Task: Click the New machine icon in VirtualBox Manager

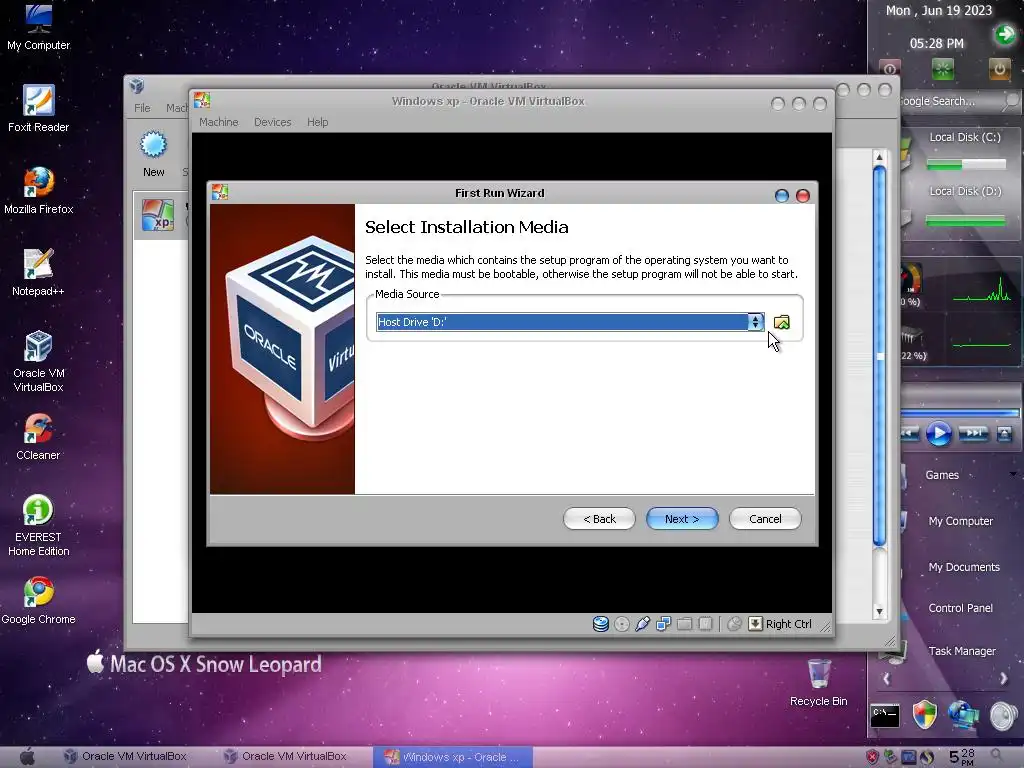Action: 153,145
